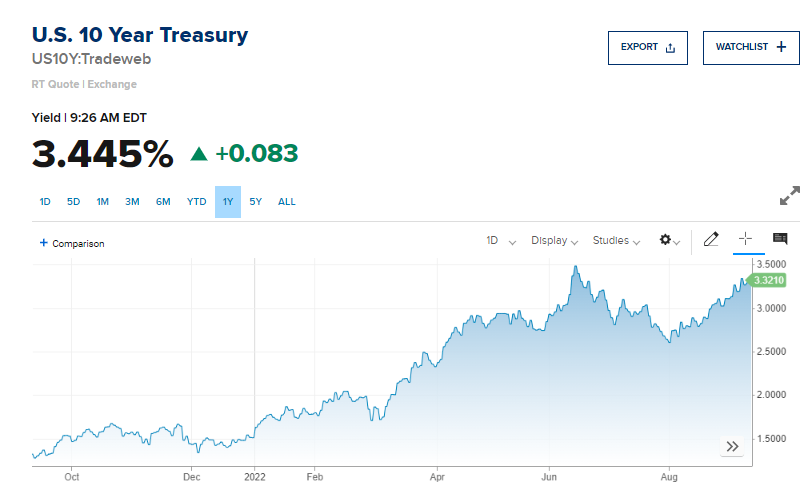Click the 3.3210 price marker label
This screenshot has width=812, height=490.
[x=768, y=280]
